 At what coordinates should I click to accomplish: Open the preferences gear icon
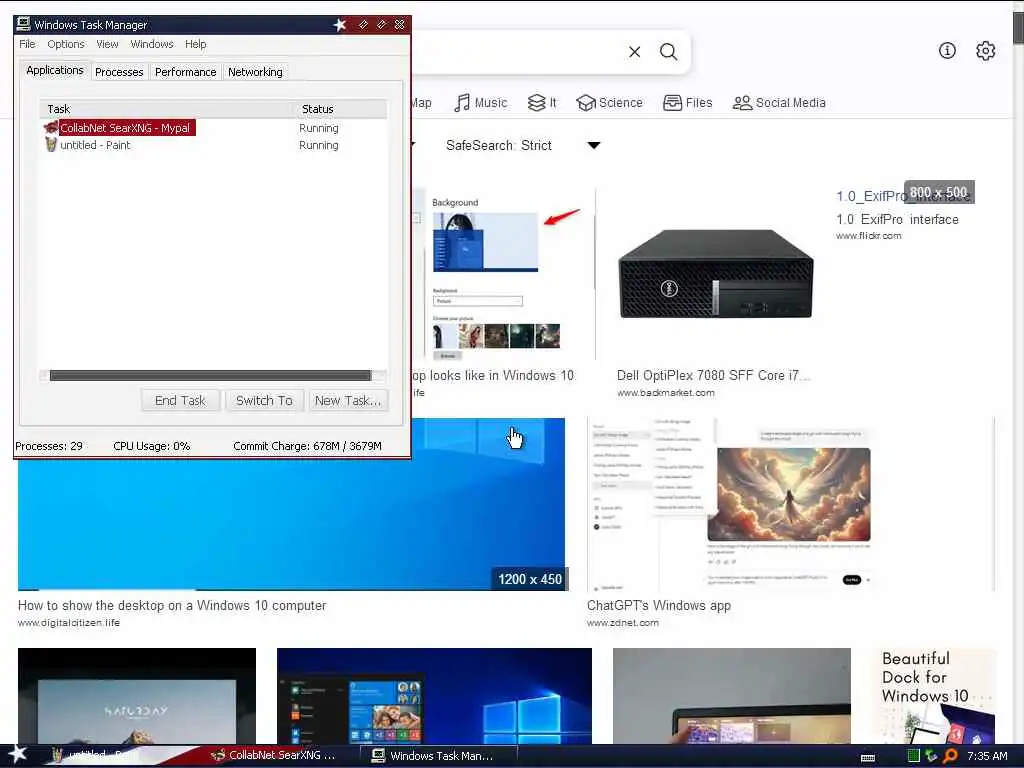pos(985,50)
